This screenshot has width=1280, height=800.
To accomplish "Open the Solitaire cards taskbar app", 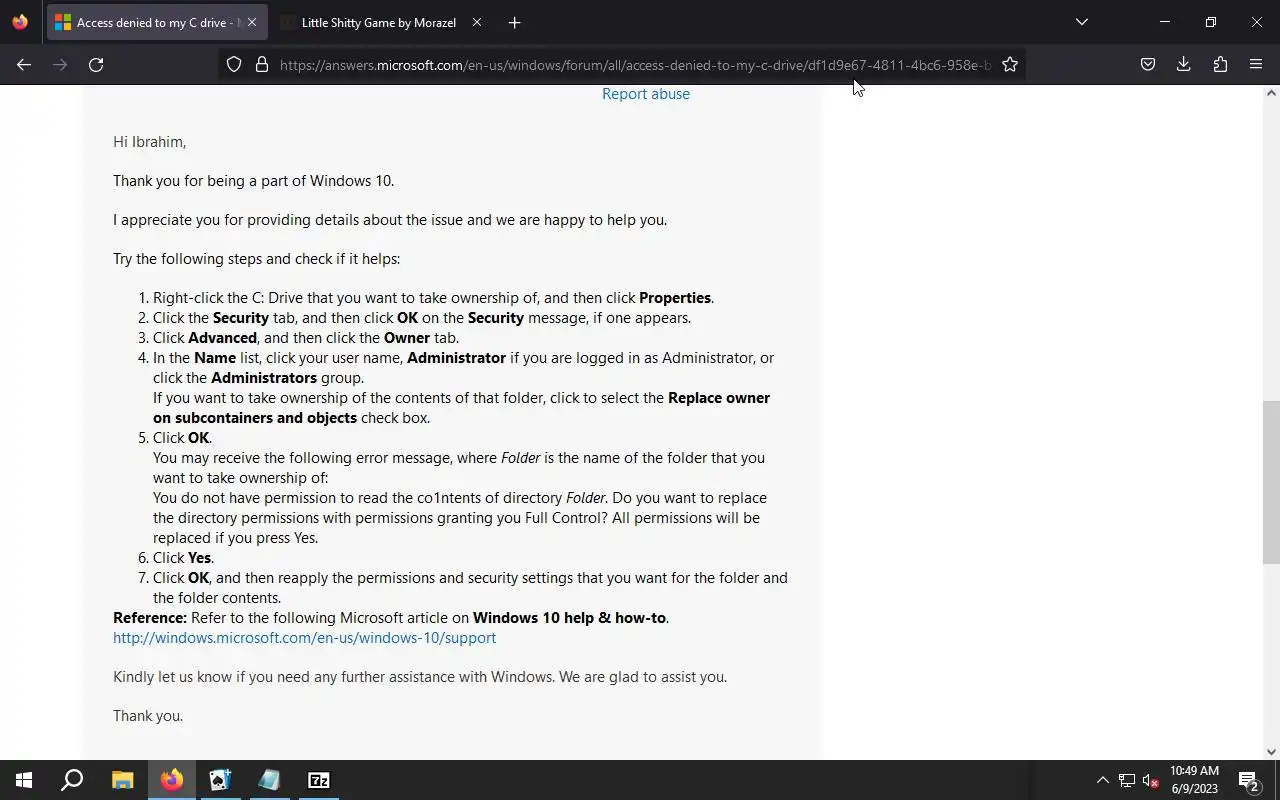I will click(220, 780).
